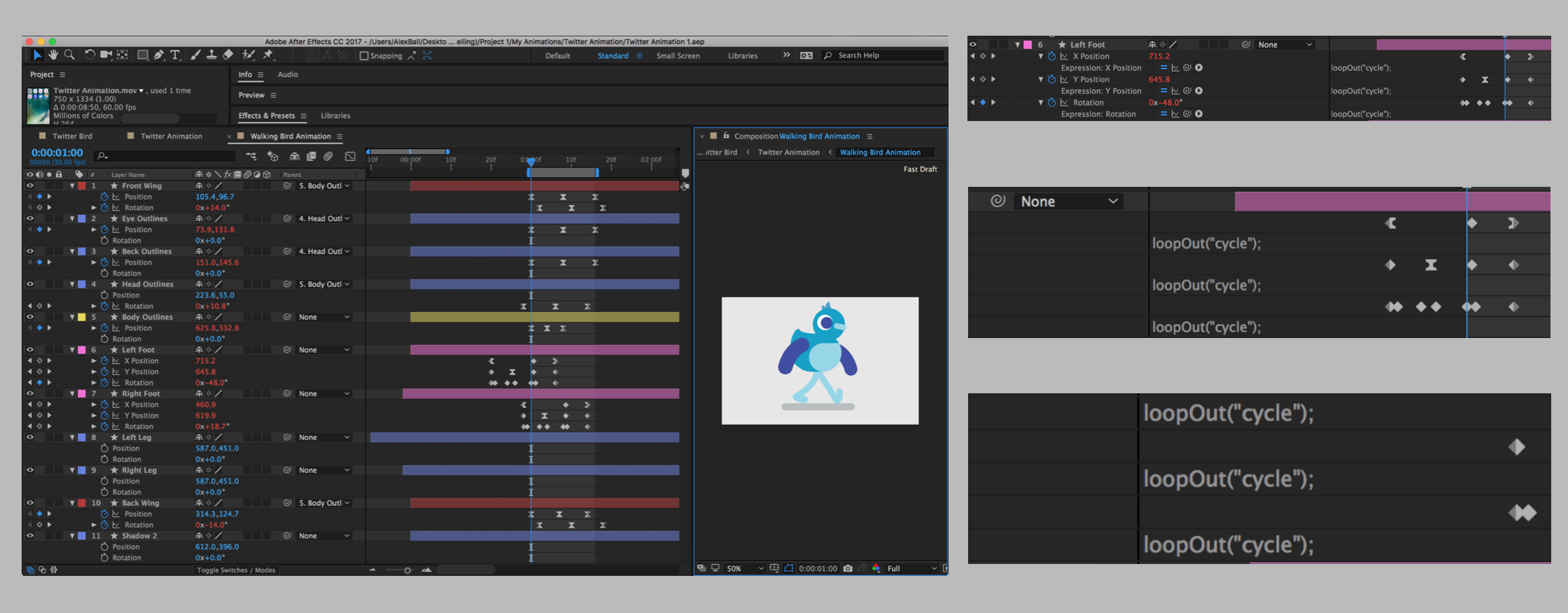Click the Search Help field

coord(883,55)
